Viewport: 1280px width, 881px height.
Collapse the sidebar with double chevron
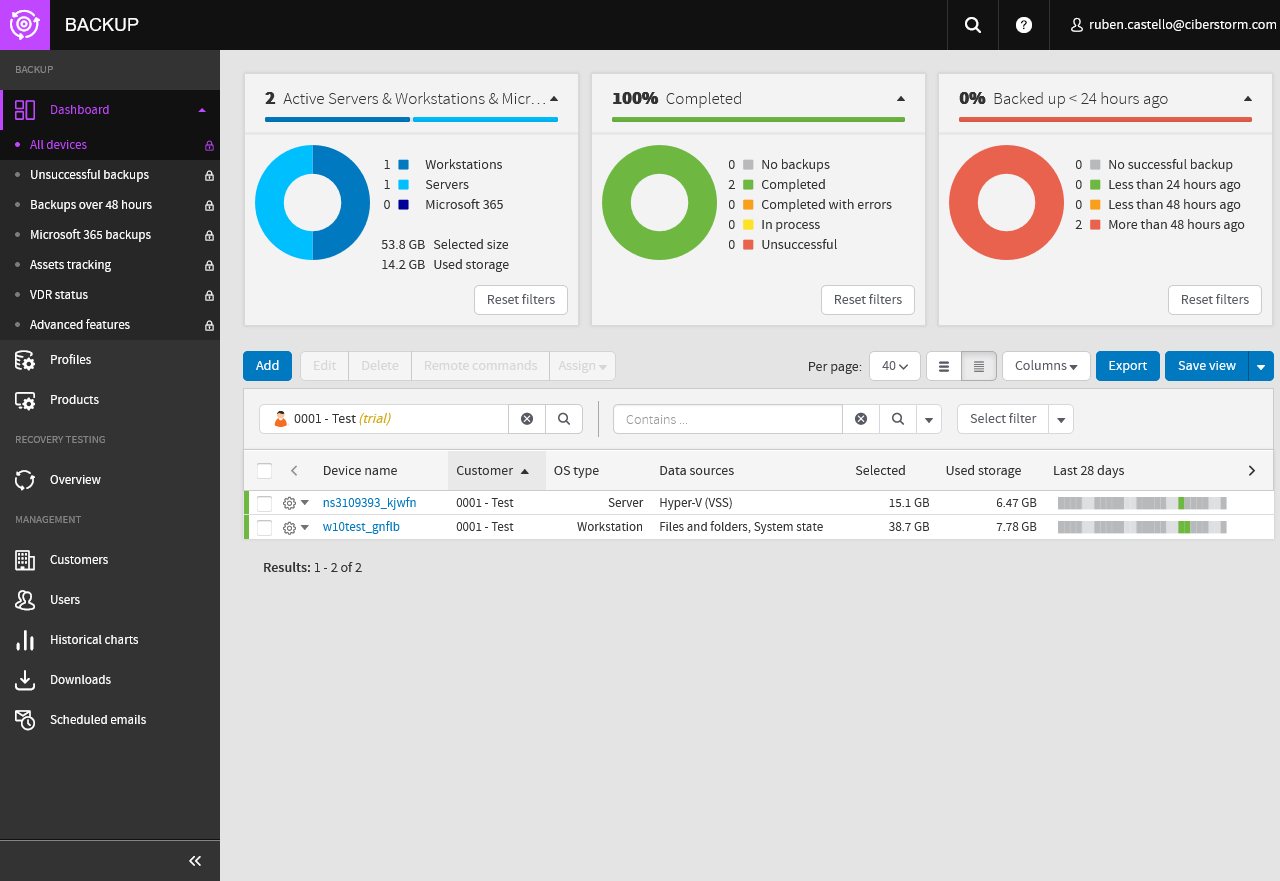tap(195, 861)
